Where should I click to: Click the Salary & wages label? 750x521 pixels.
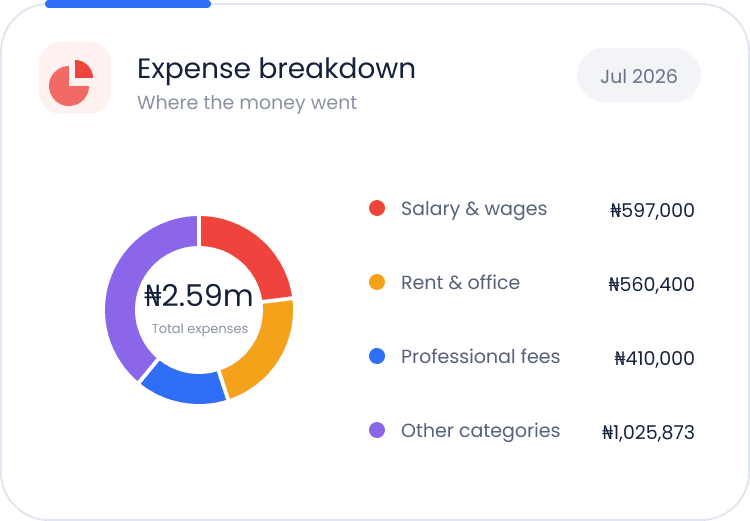point(474,209)
